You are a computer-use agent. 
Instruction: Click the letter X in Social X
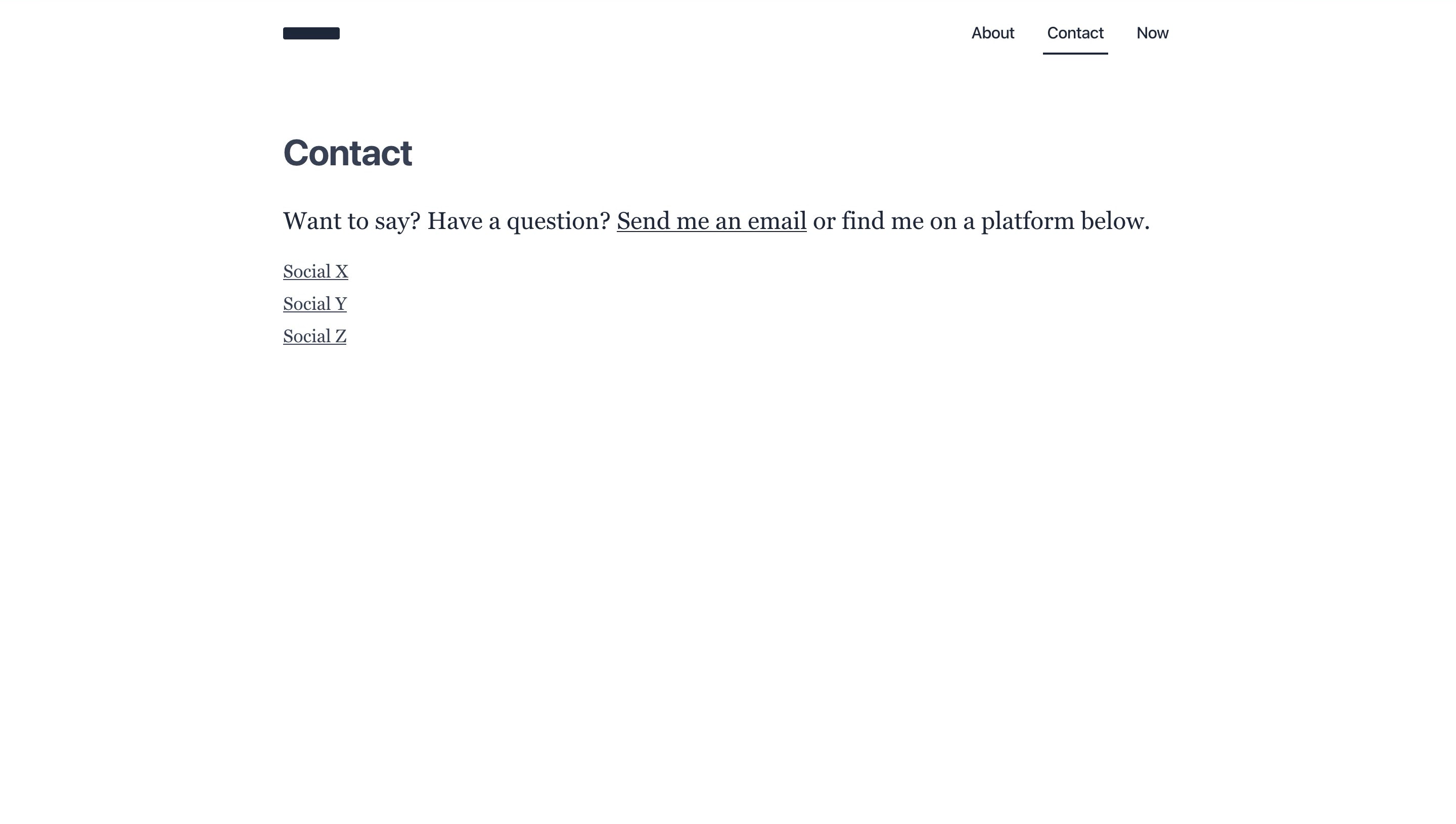coord(341,272)
